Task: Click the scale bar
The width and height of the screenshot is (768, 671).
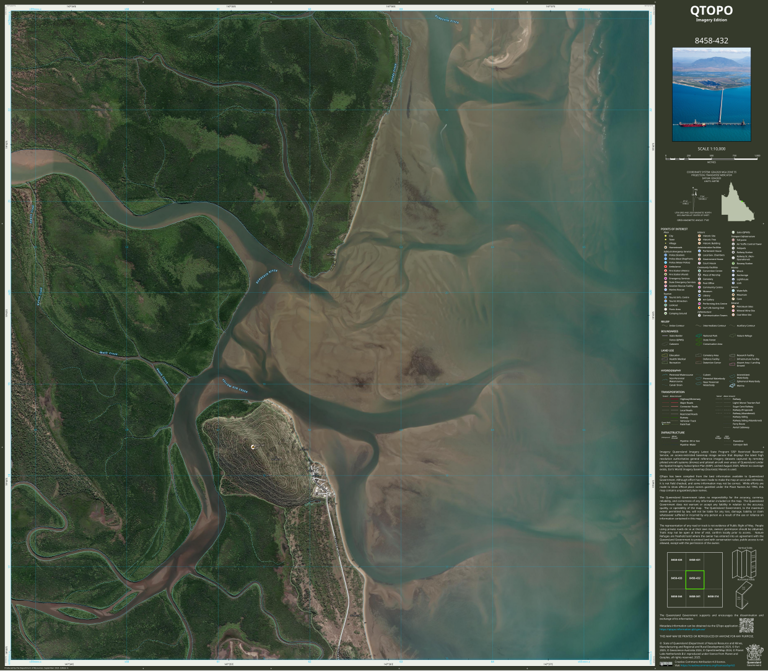Action: click(x=713, y=159)
